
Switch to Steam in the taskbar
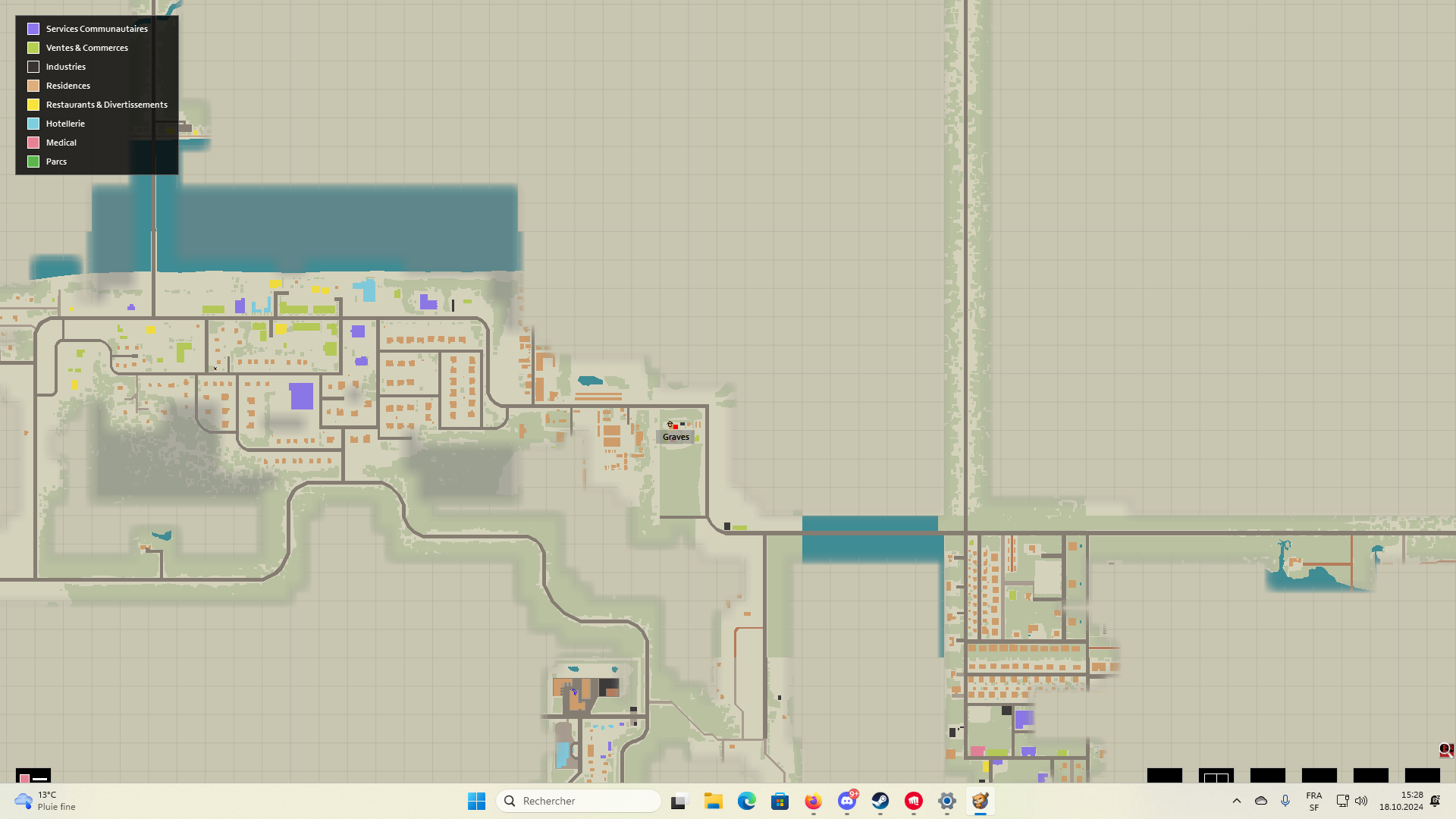click(880, 801)
